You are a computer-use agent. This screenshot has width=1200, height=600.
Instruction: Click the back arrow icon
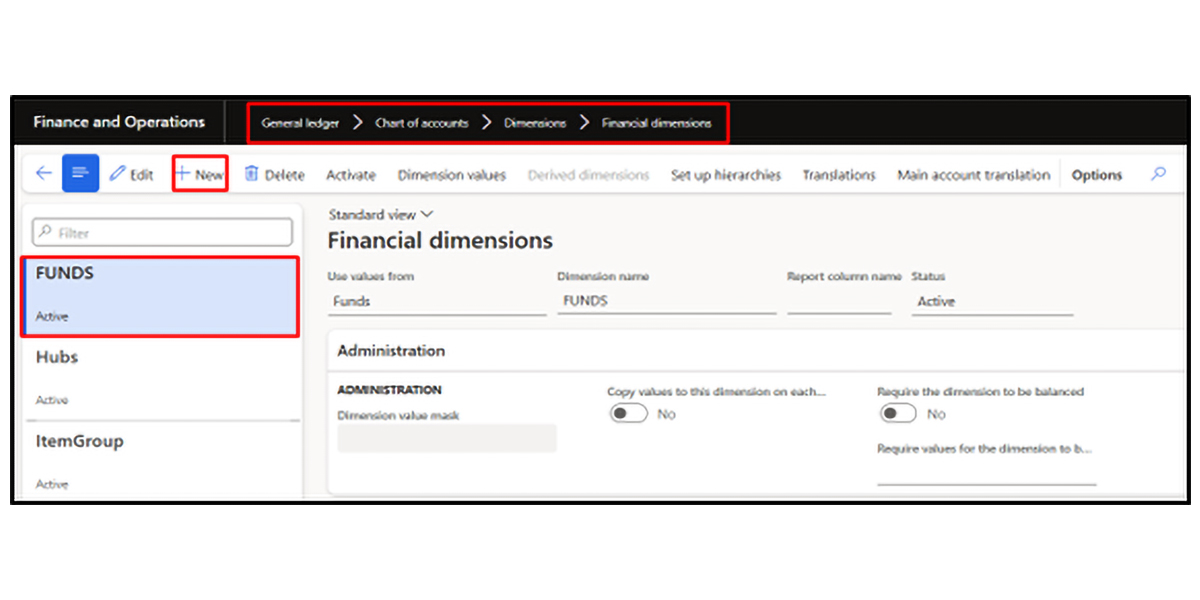(x=43, y=174)
